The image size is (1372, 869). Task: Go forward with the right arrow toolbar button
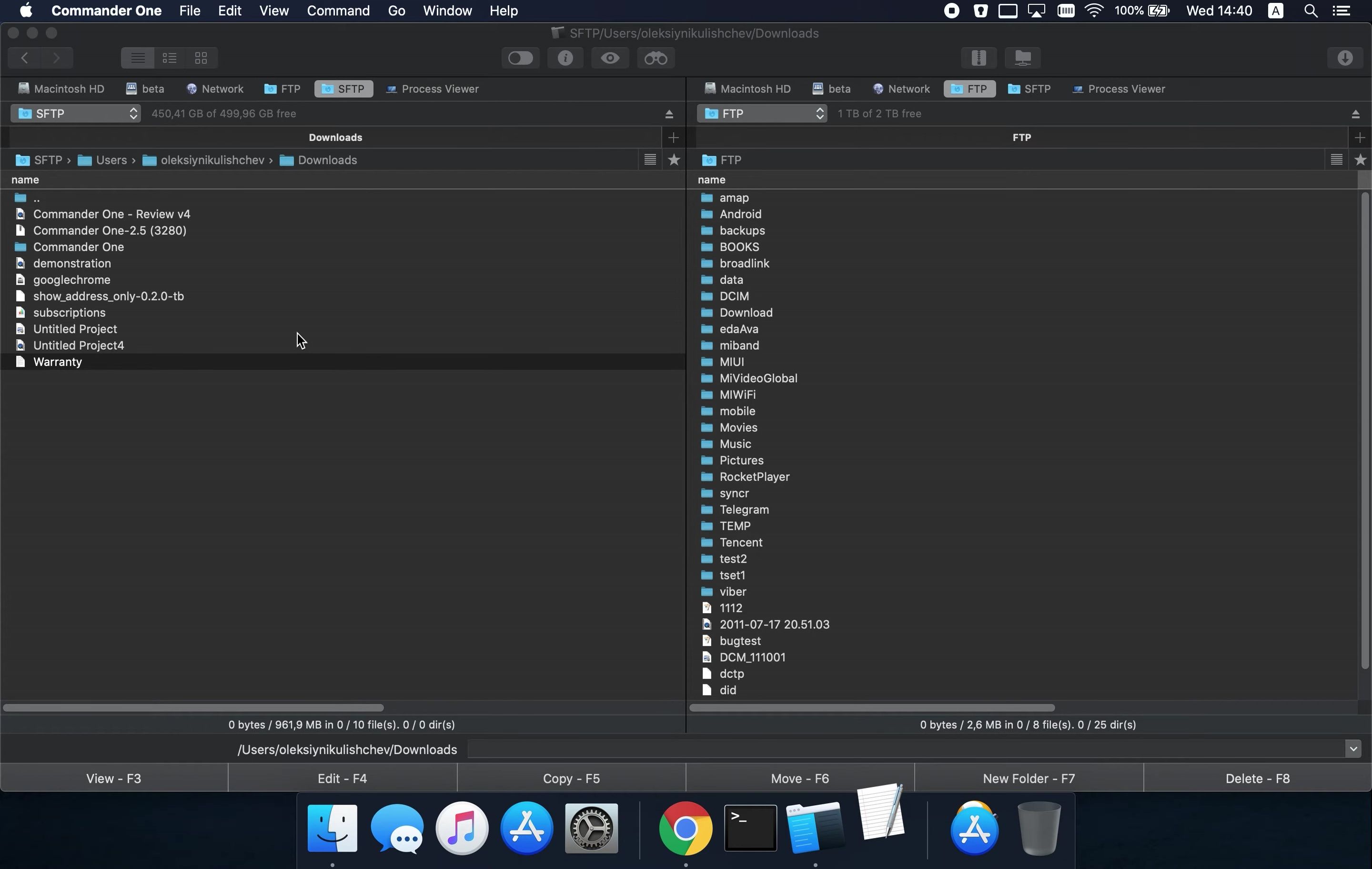pos(56,58)
